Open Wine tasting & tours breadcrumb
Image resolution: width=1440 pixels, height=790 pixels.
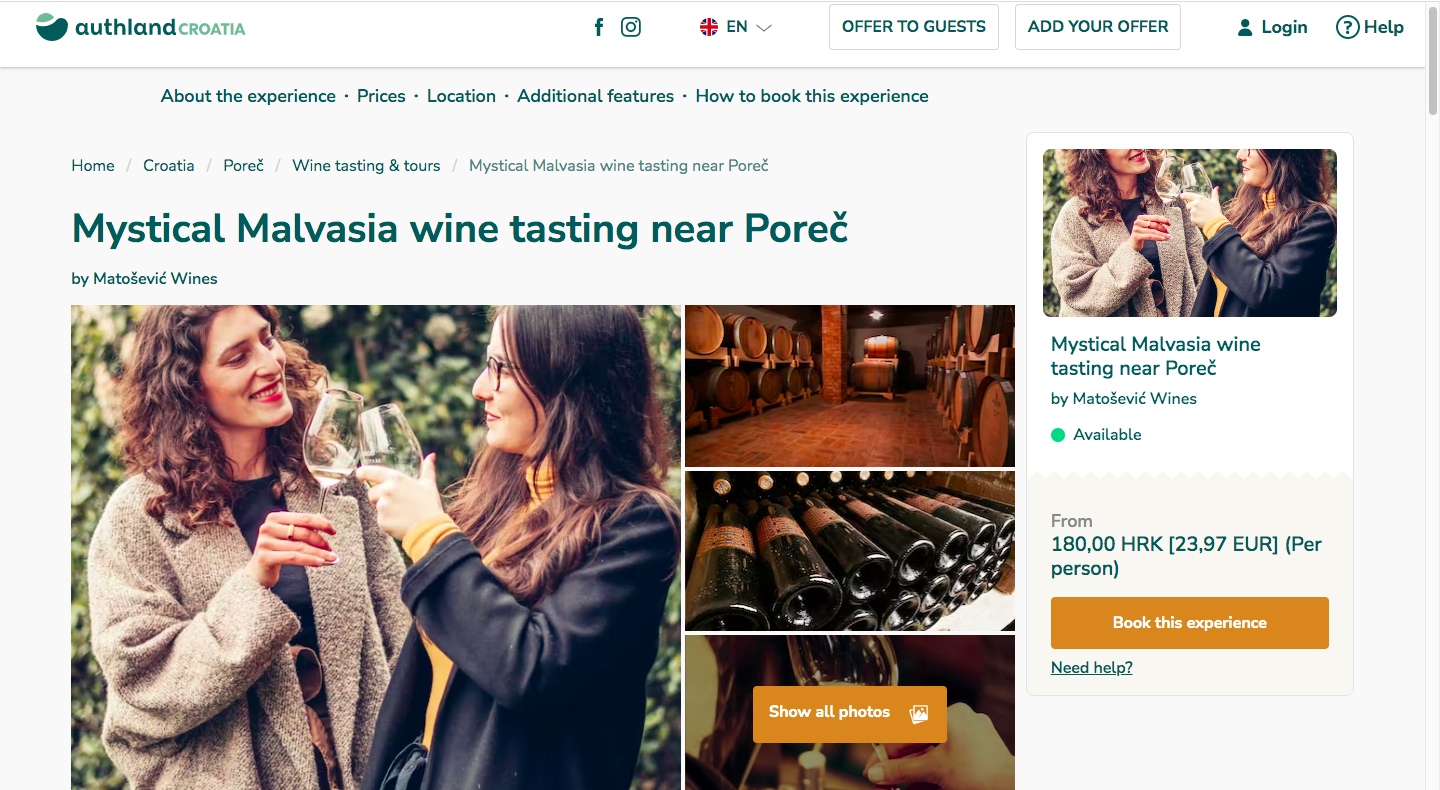tap(366, 166)
